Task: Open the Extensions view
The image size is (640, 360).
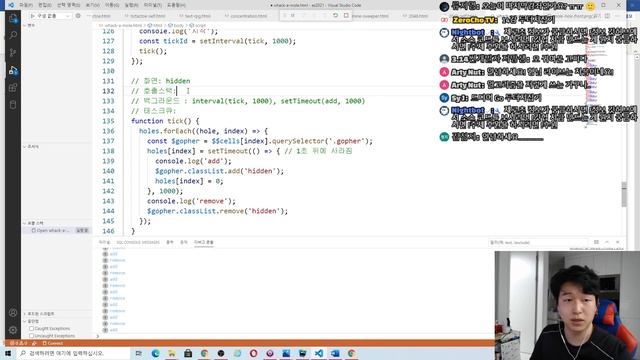Action: click(x=13, y=87)
